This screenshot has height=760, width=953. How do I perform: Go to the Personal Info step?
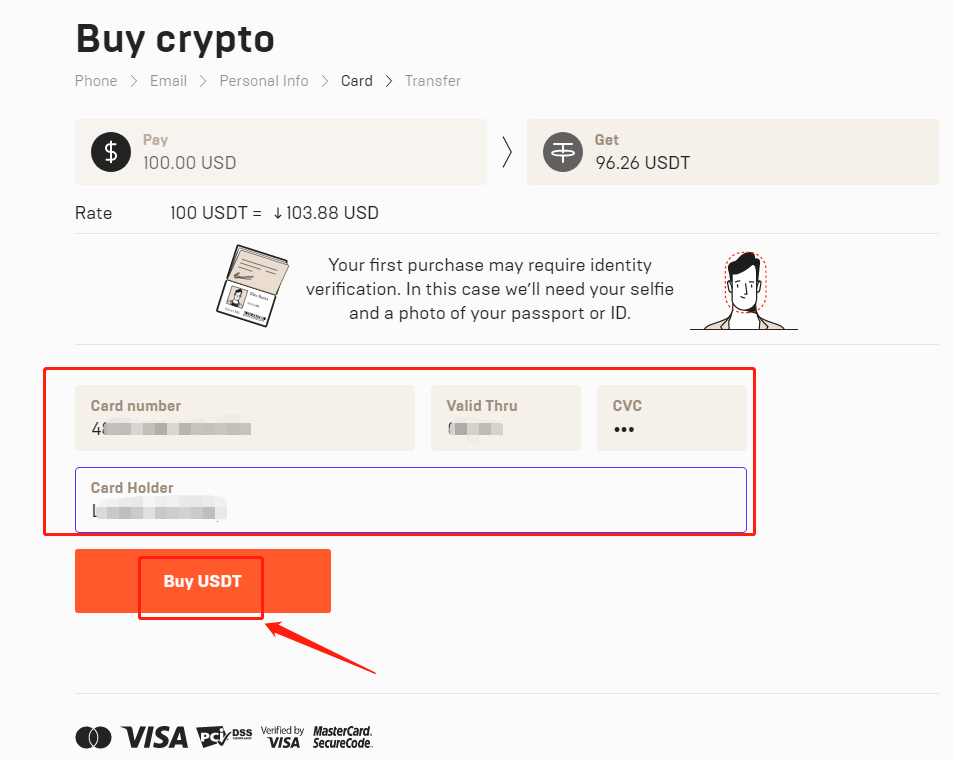click(x=264, y=81)
